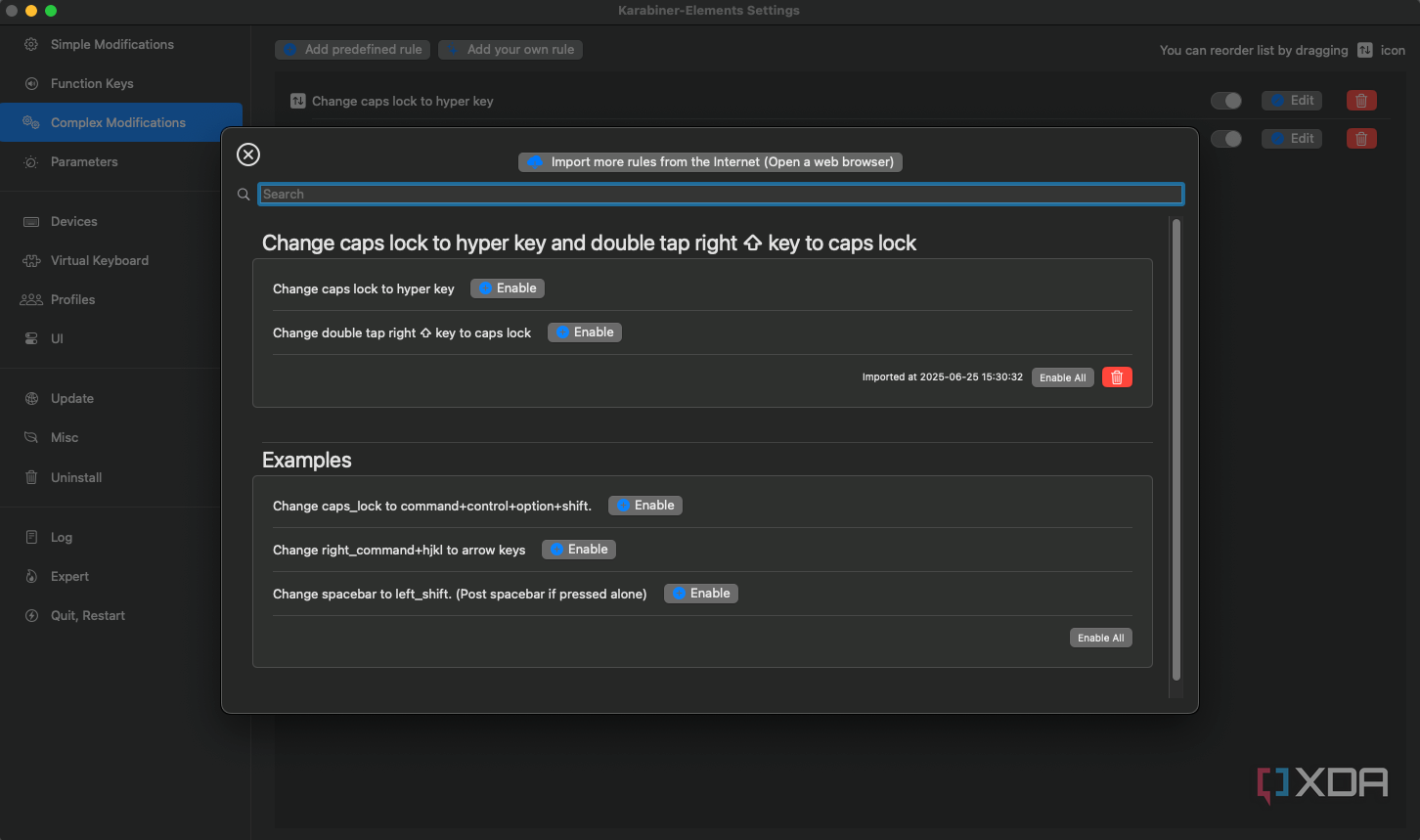Click the 'Imported at 2025-06-25 15:30:32' text
The height and width of the screenshot is (840, 1420).
pyautogui.click(x=943, y=377)
